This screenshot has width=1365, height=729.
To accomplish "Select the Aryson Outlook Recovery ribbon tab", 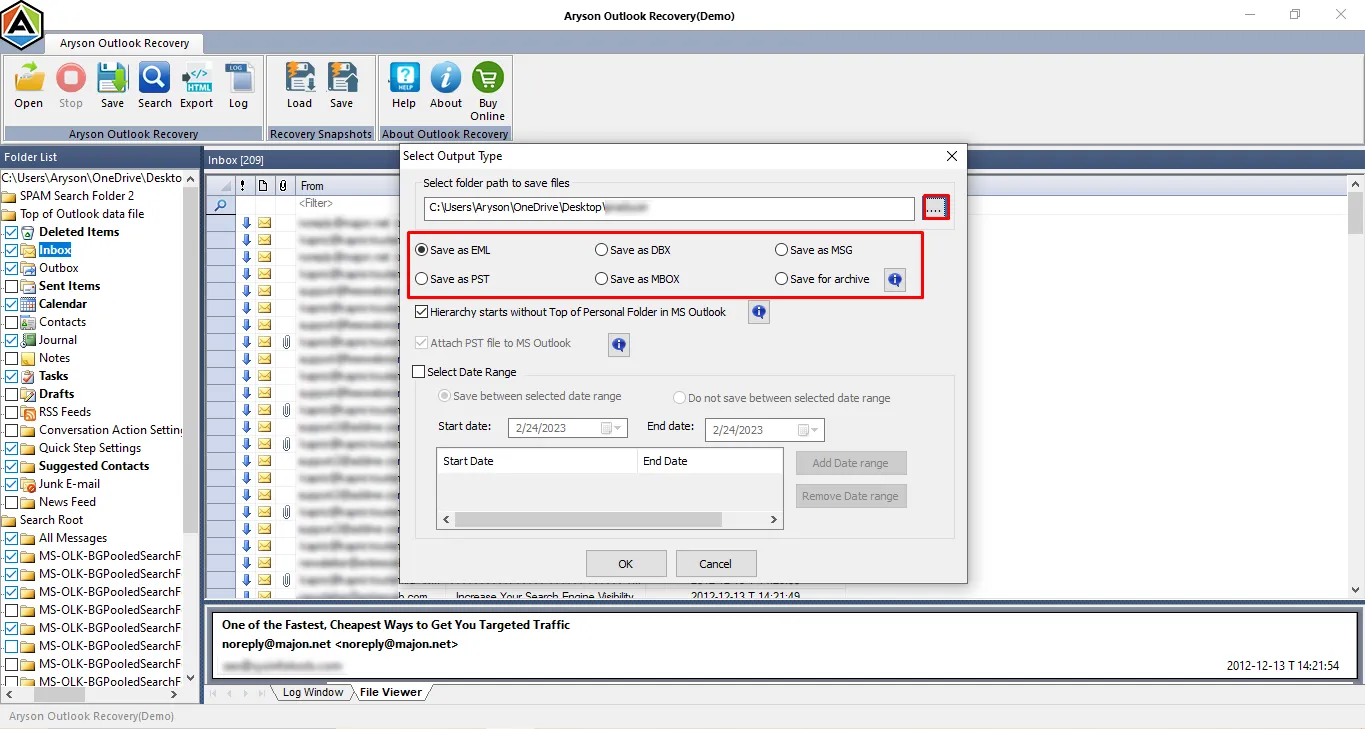I will (x=125, y=43).
